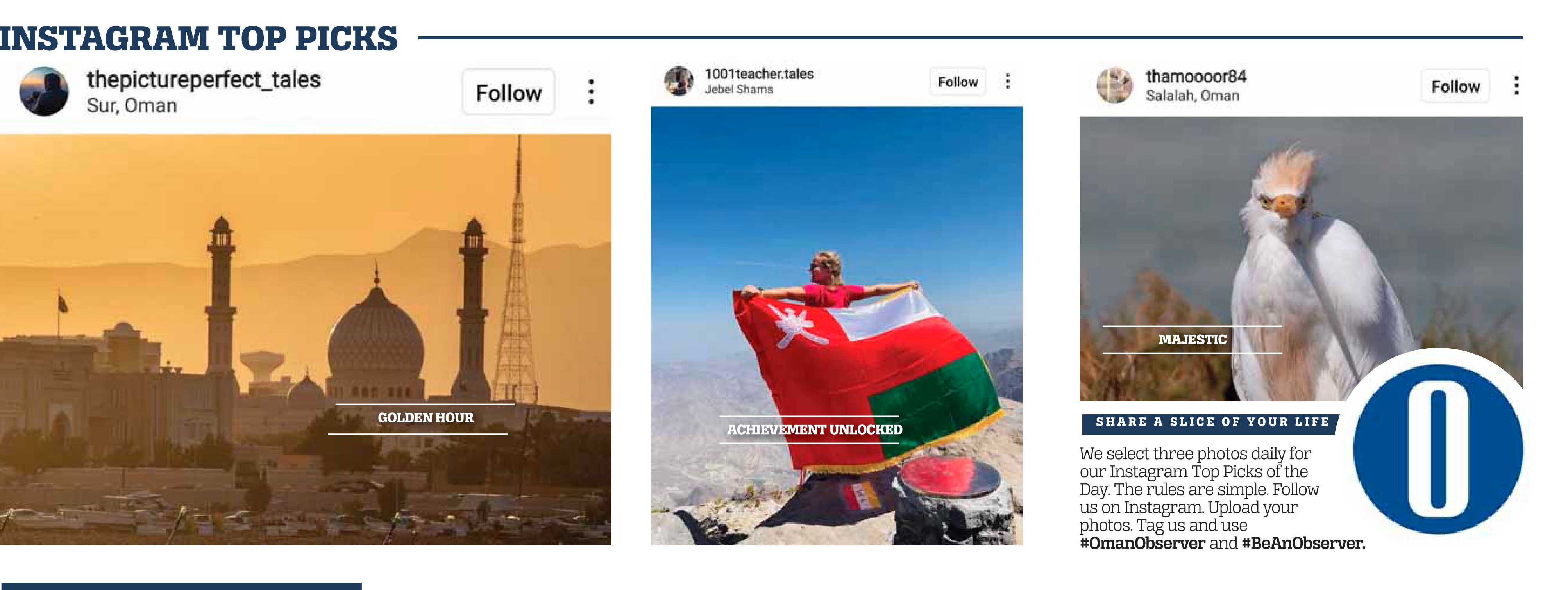Open three-dot menu on 1001teacher.tales post
1568x590 pixels.
[x=1007, y=82]
